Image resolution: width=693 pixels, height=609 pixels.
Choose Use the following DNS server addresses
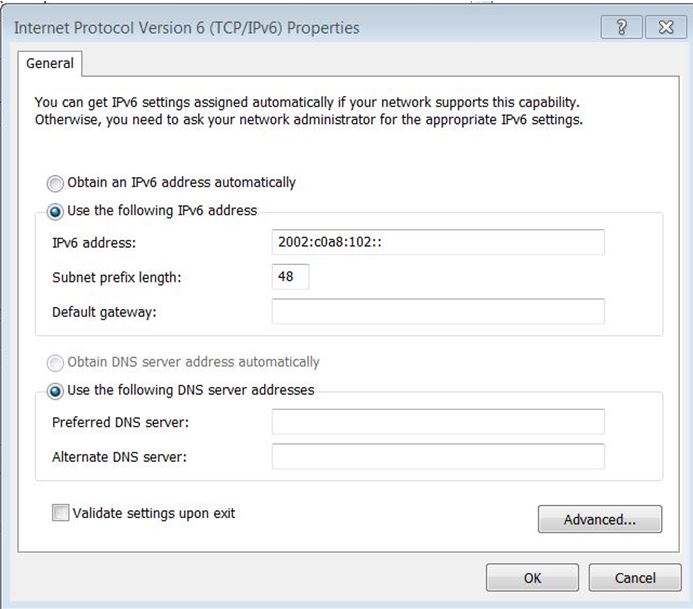[x=55, y=390]
